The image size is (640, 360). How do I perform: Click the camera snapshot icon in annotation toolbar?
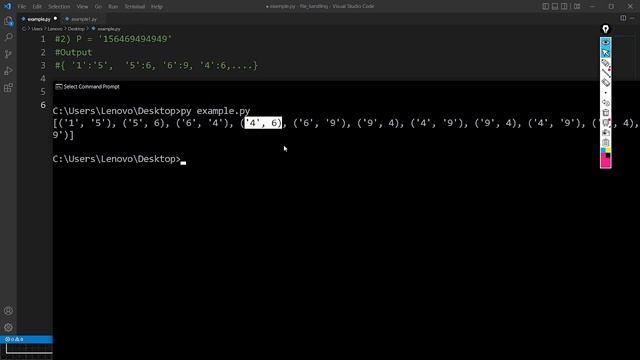point(606,133)
